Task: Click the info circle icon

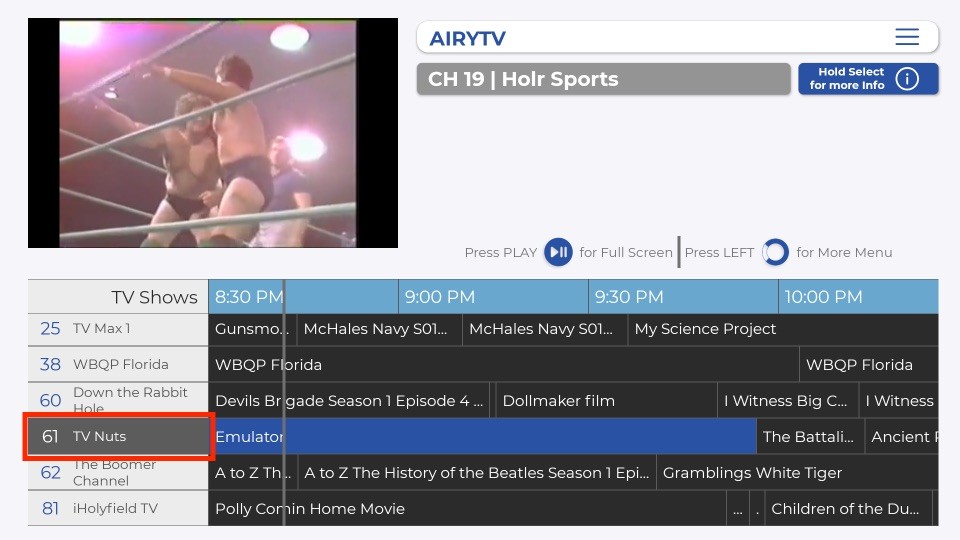Action: 907,78
